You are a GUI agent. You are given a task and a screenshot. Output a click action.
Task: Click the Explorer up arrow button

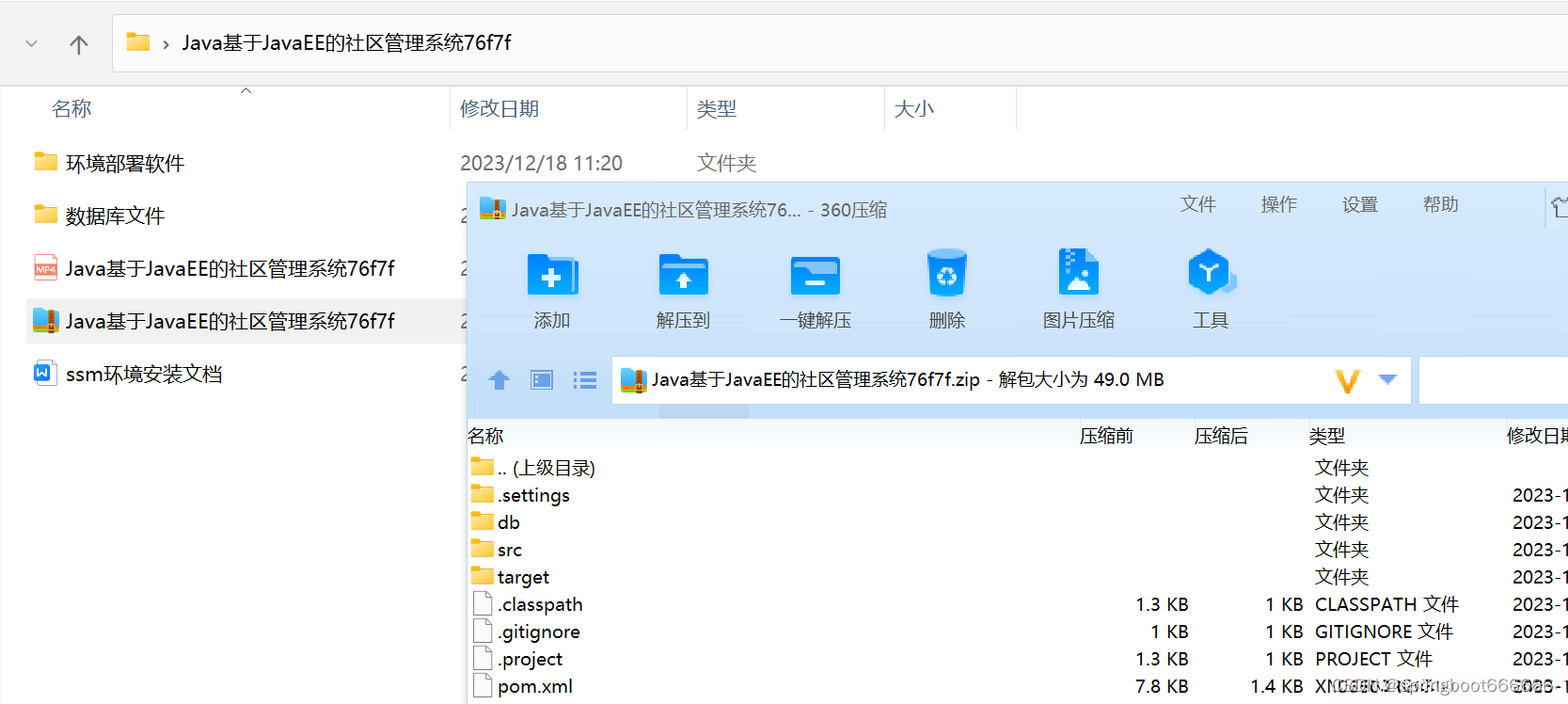(x=79, y=44)
